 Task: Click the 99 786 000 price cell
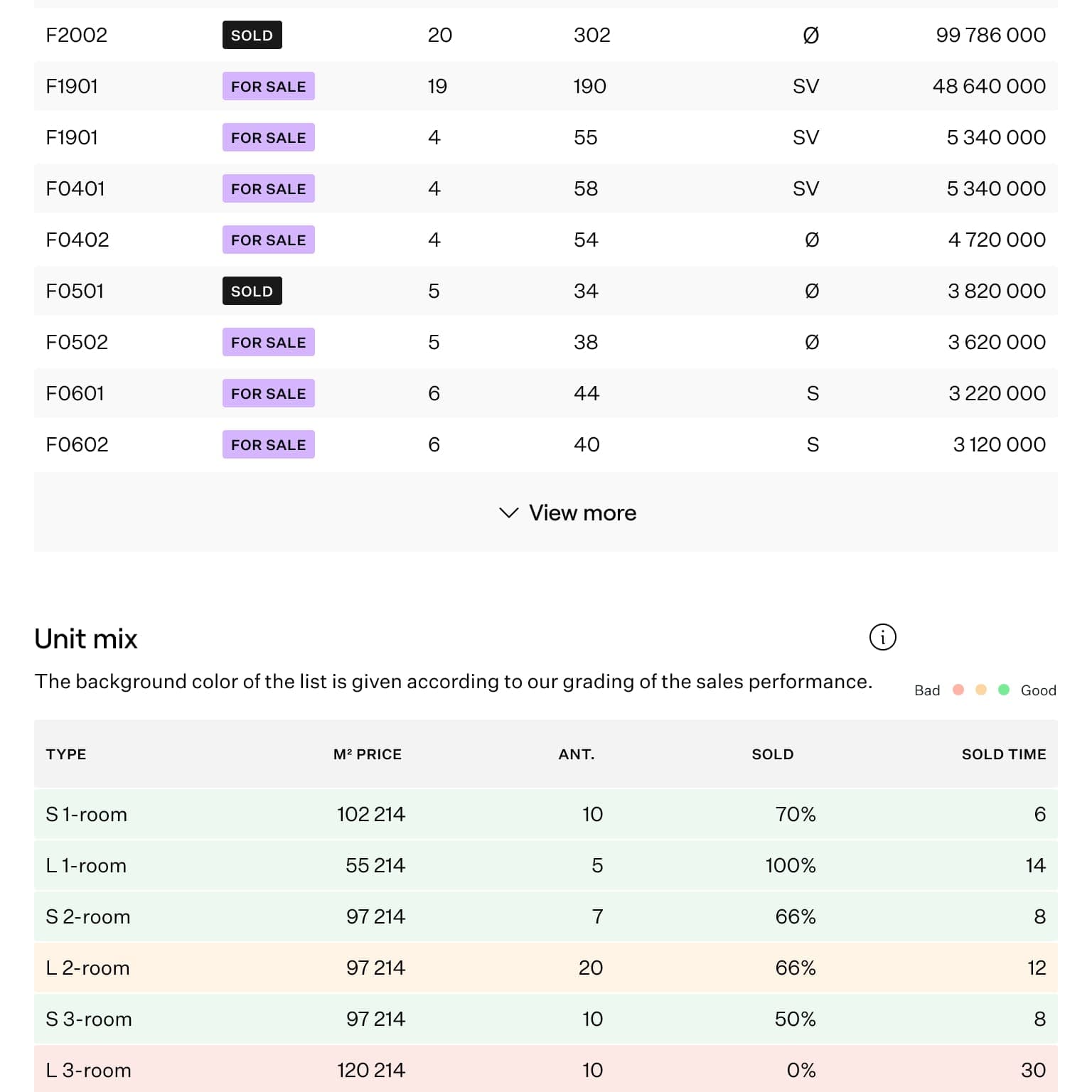pyautogui.click(x=990, y=35)
